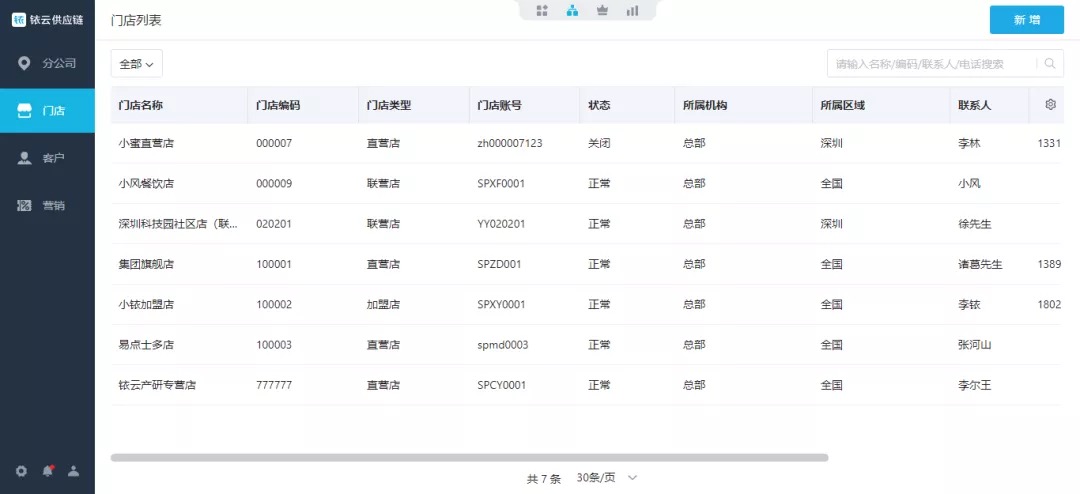Click the 新增 button

point(1026,20)
